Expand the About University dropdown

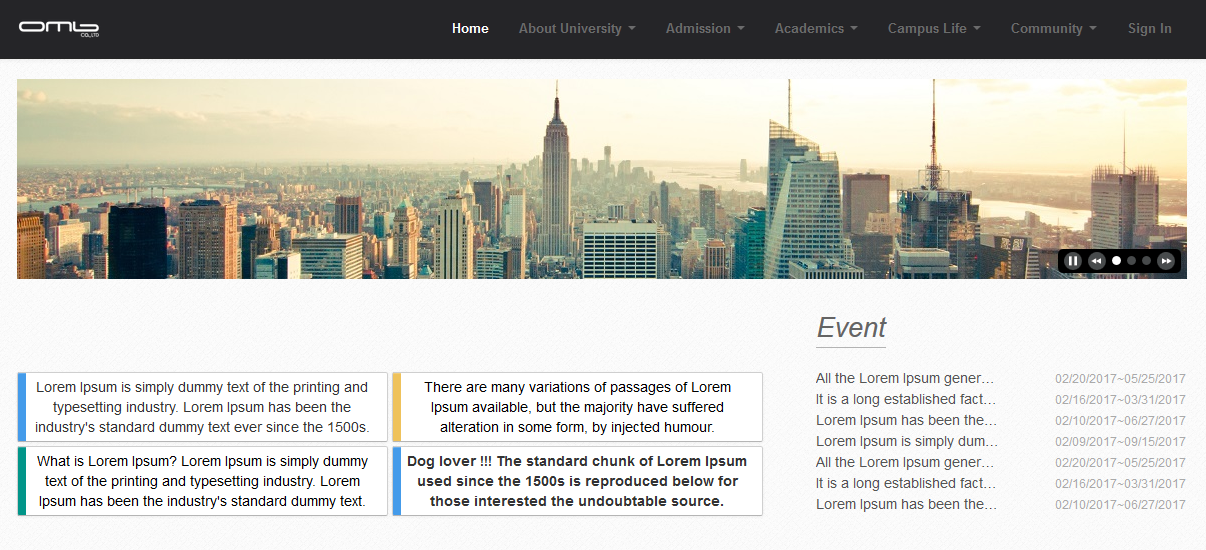(x=577, y=28)
